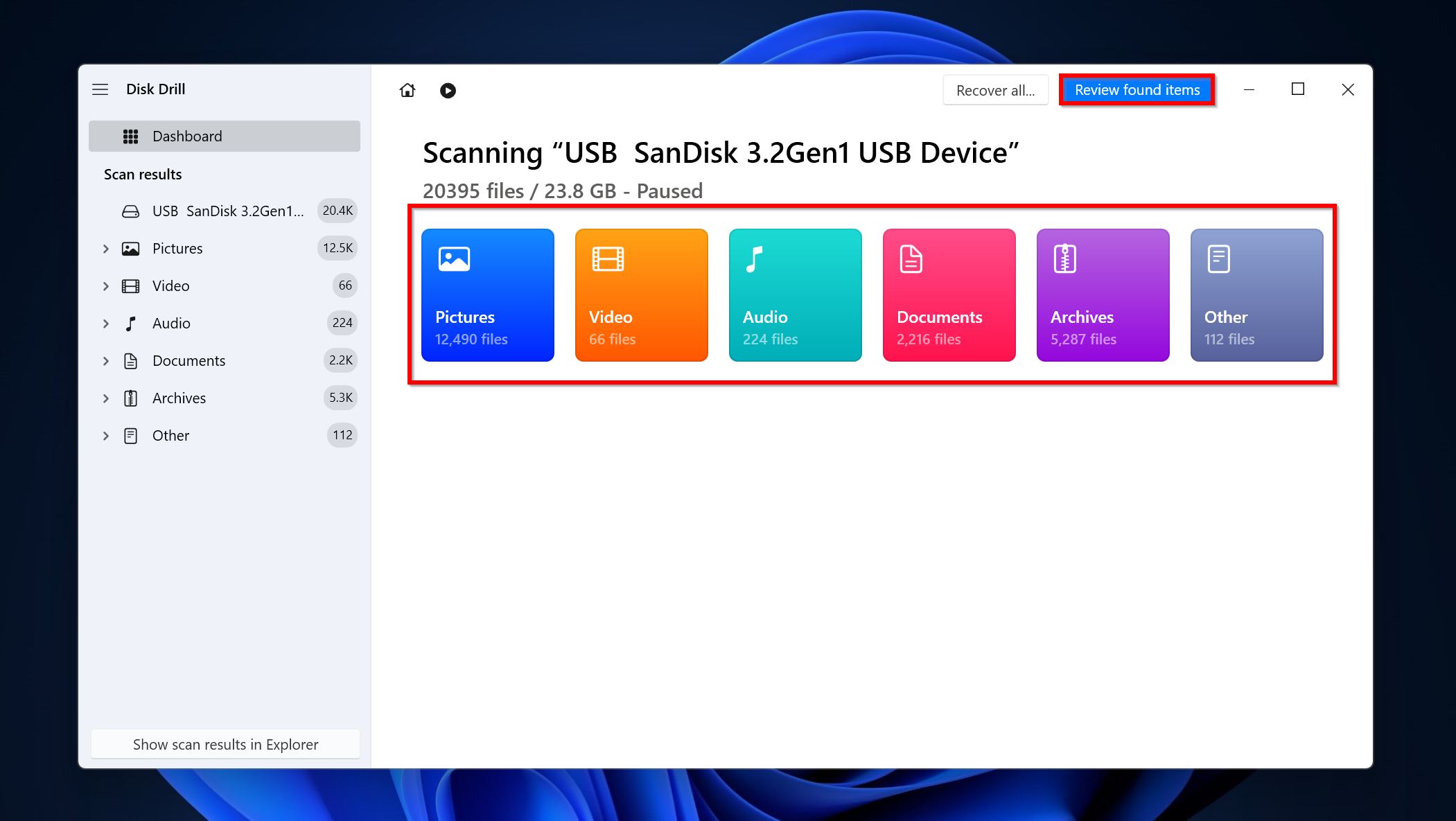Click Show scan results in Explorer
1456x821 pixels.
click(224, 744)
